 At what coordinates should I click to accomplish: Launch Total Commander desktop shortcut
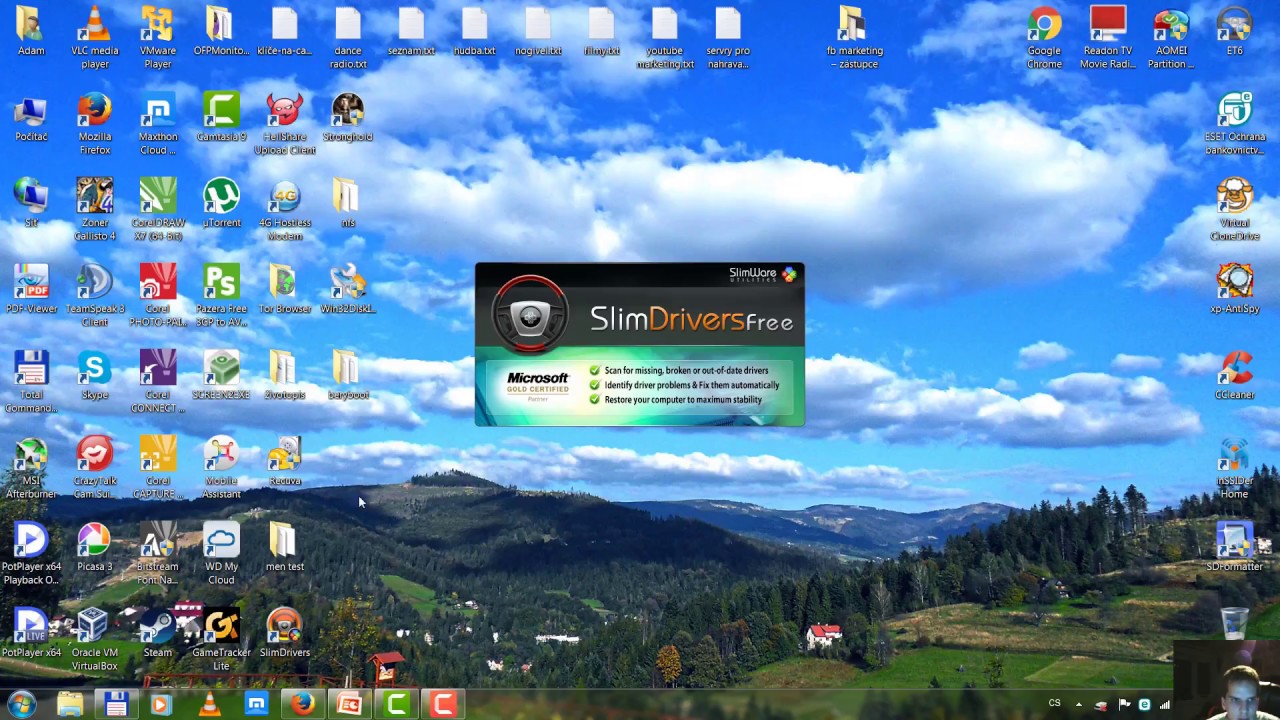(x=31, y=382)
